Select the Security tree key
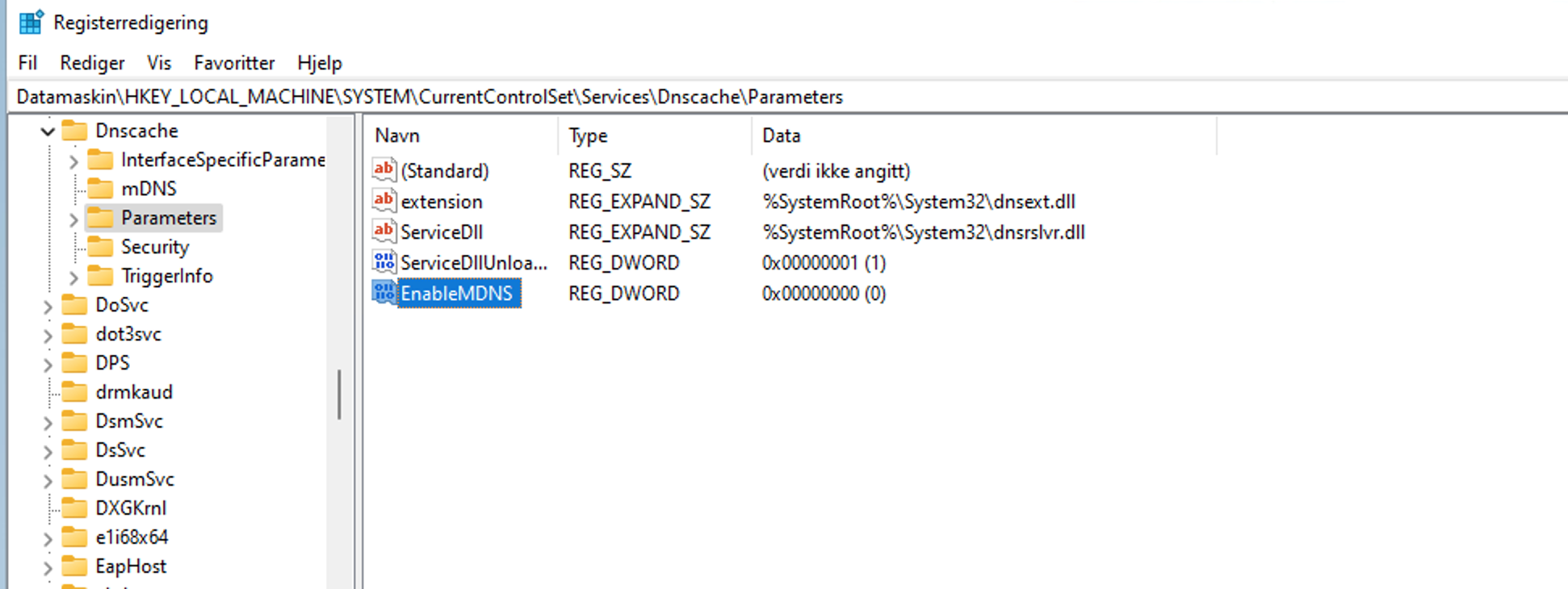This screenshot has width=1568, height=589. (x=155, y=247)
